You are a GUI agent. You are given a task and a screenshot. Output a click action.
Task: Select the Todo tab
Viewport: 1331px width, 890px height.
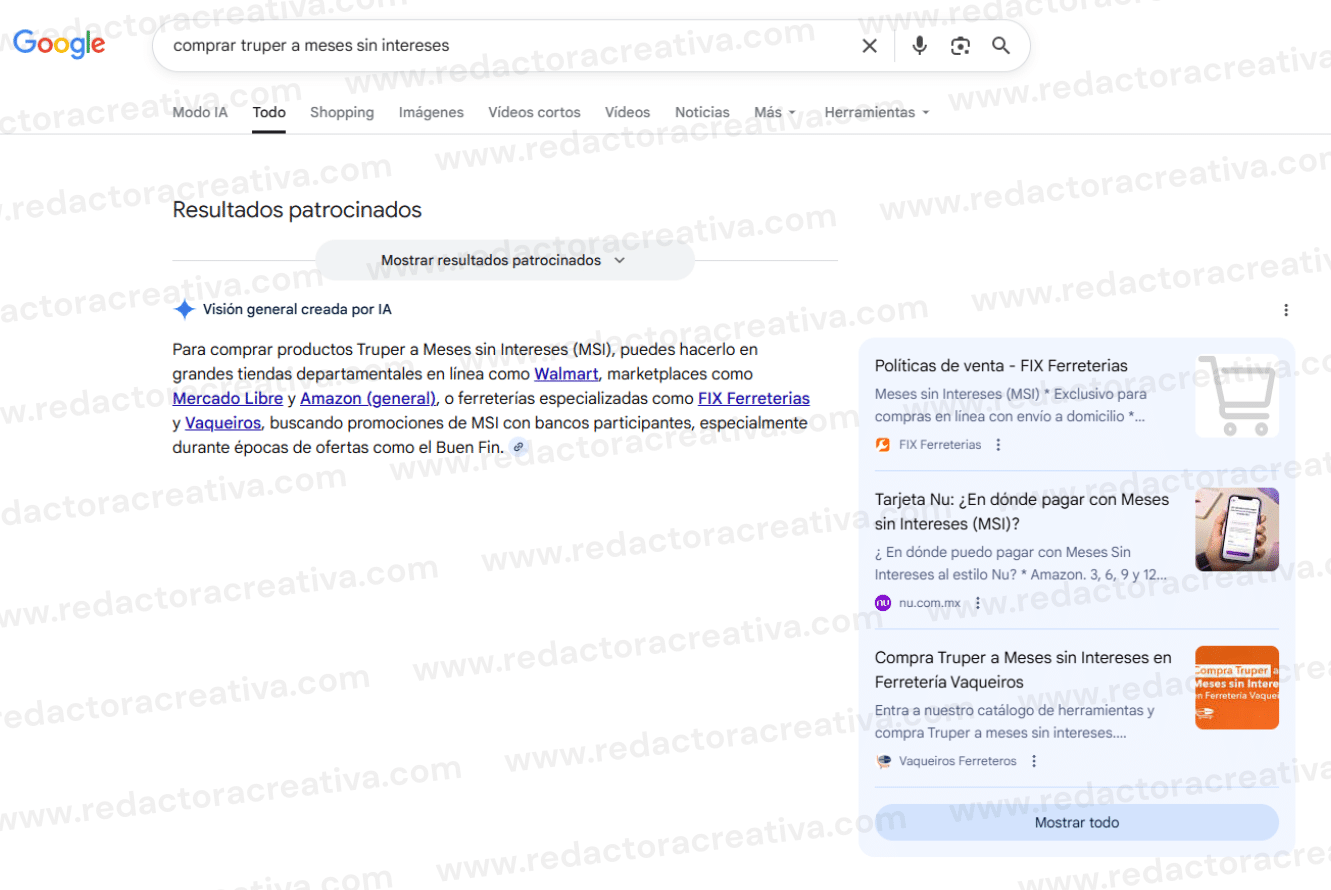coord(269,112)
